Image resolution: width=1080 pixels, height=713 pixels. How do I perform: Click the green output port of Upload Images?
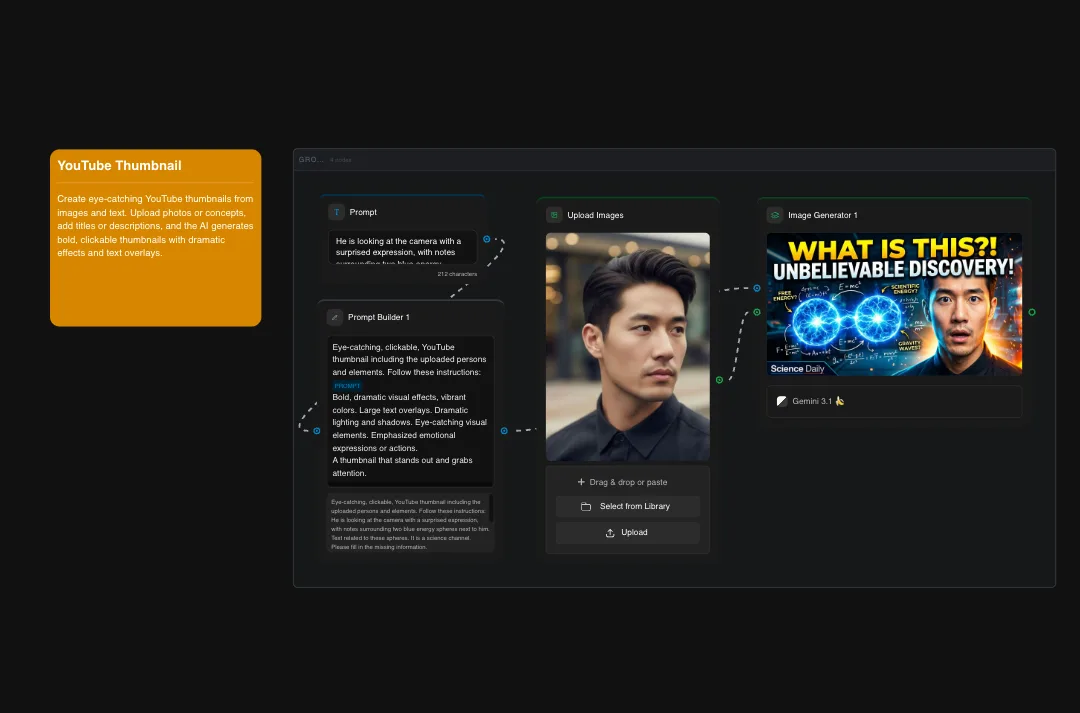click(718, 380)
